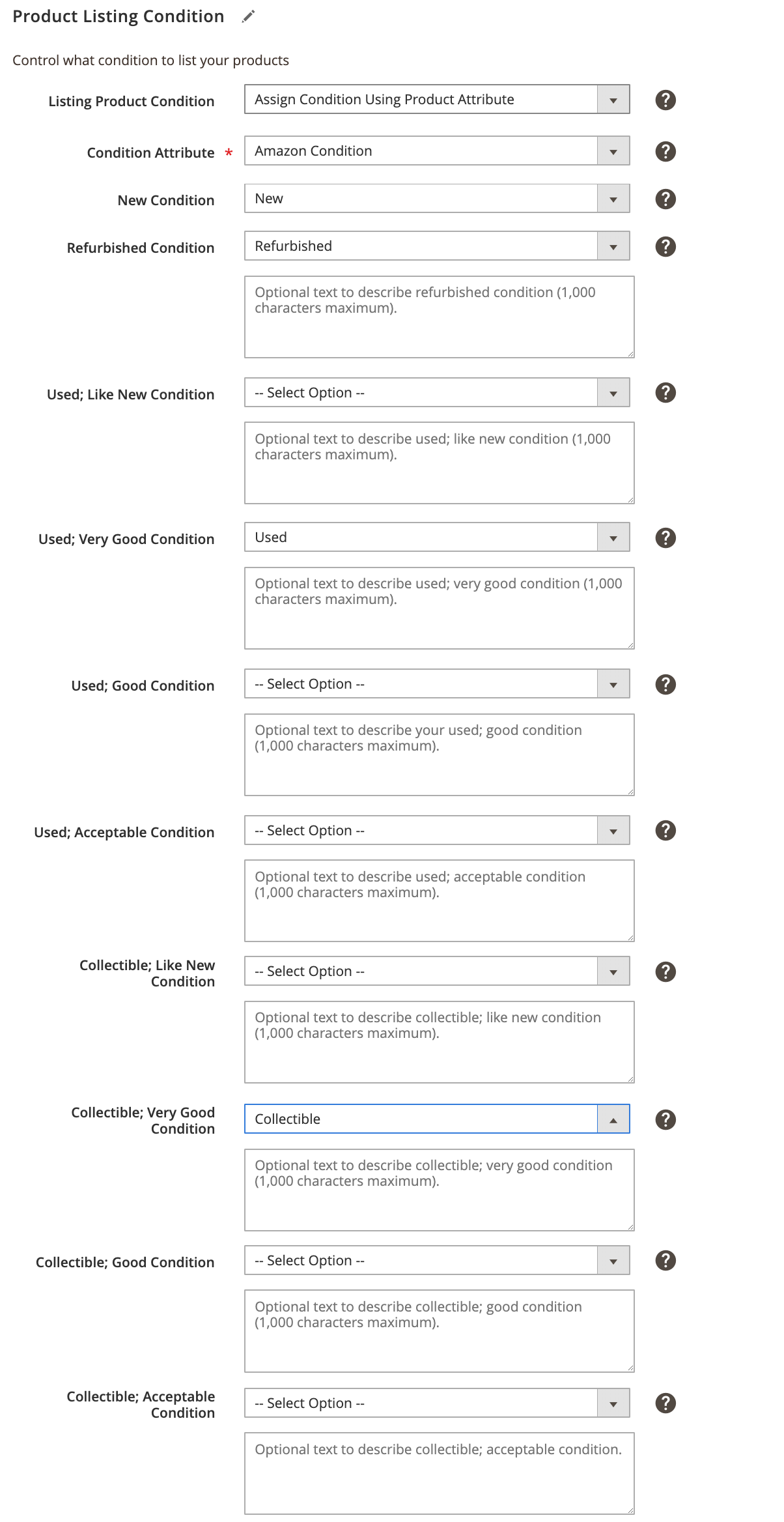The height and width of the screenshot is (1522, 784).
Task: View help for Used; Like New Condition
Action: (665, 392)
